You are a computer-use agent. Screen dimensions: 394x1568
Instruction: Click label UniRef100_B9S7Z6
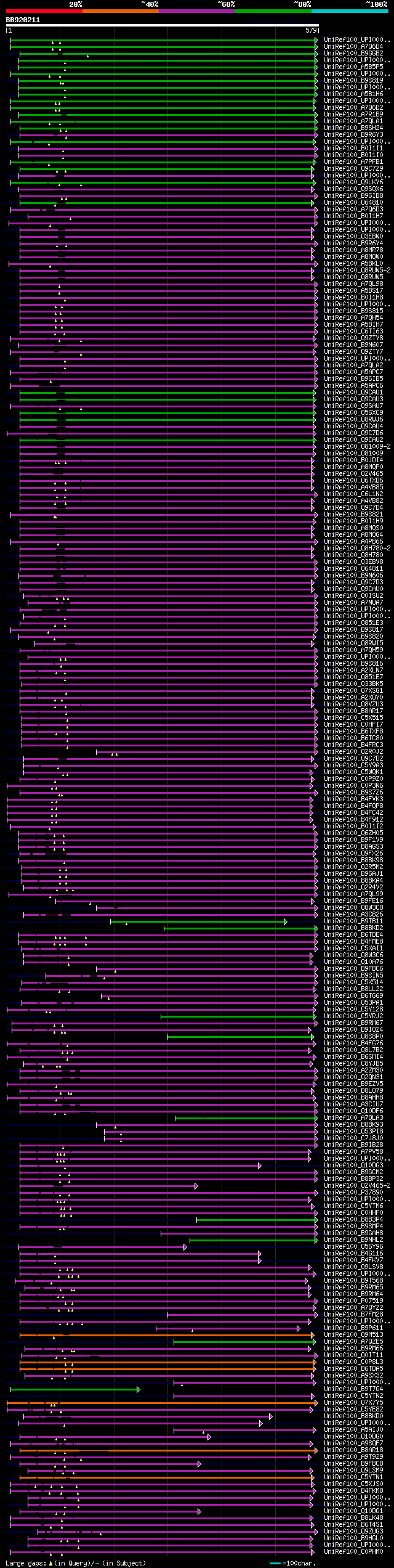point(353,792)
